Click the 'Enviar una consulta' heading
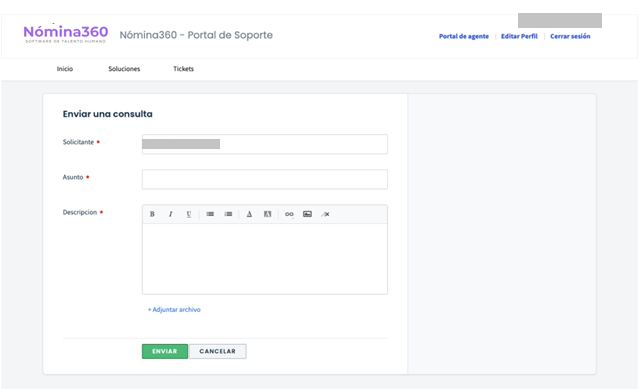This screenshot has height=389, width=639. coord(108,114)
